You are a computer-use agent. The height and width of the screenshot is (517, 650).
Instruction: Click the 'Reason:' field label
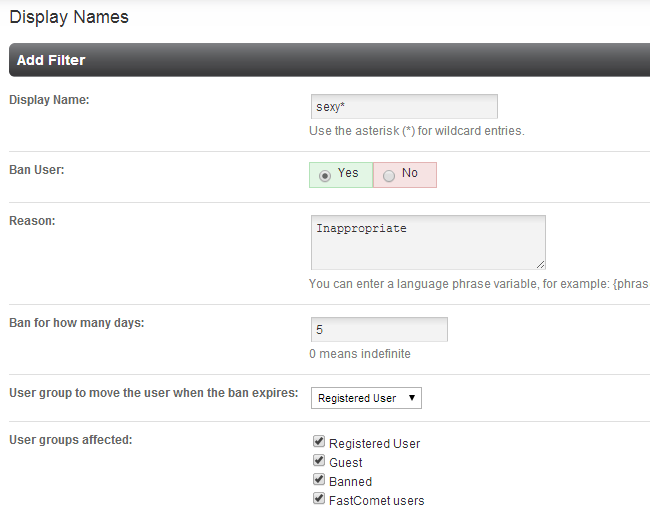pos(32,221)
